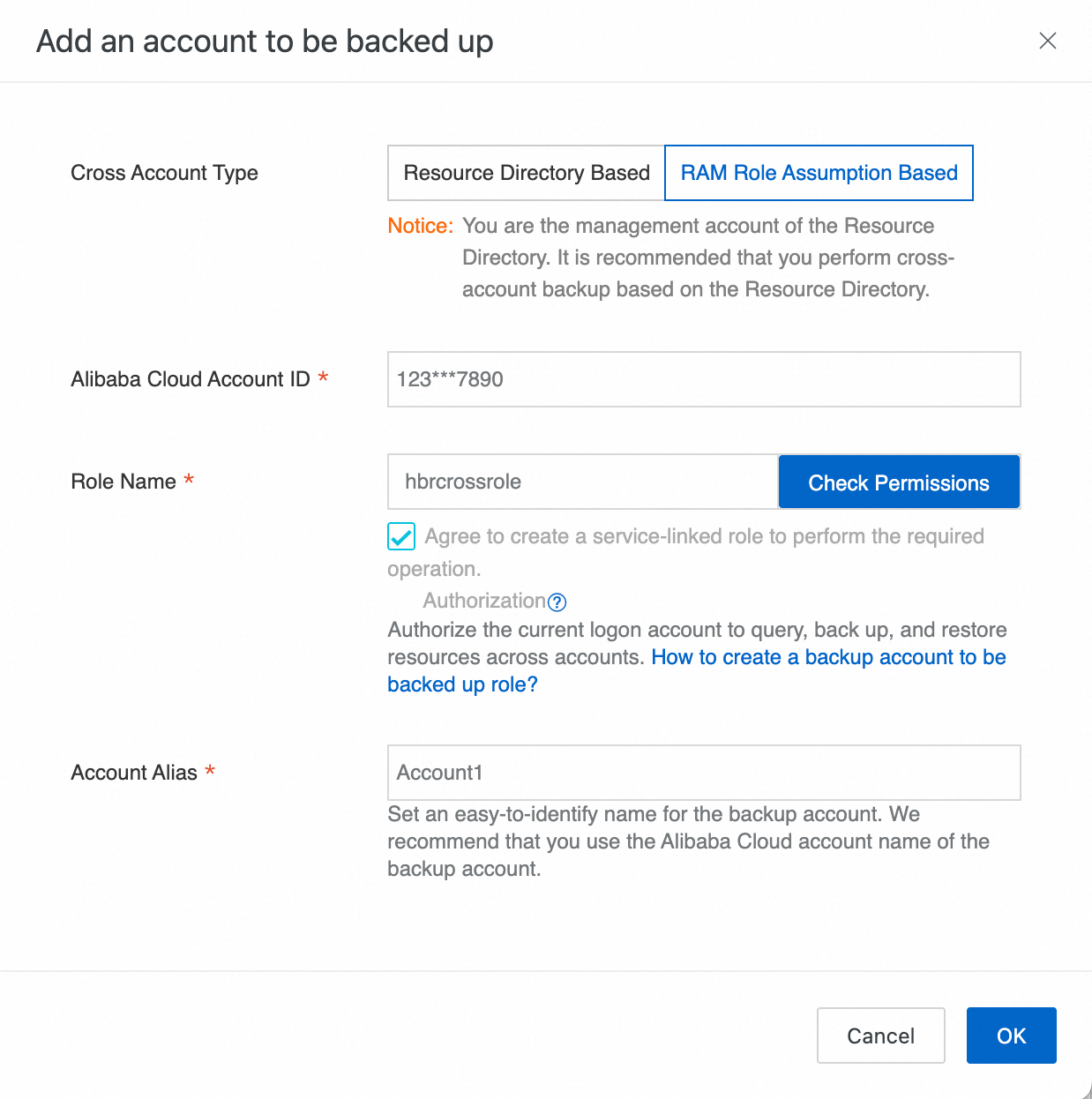
Task: Click the Alibaba Cloud Account ID label
Action: pos(190,379)
